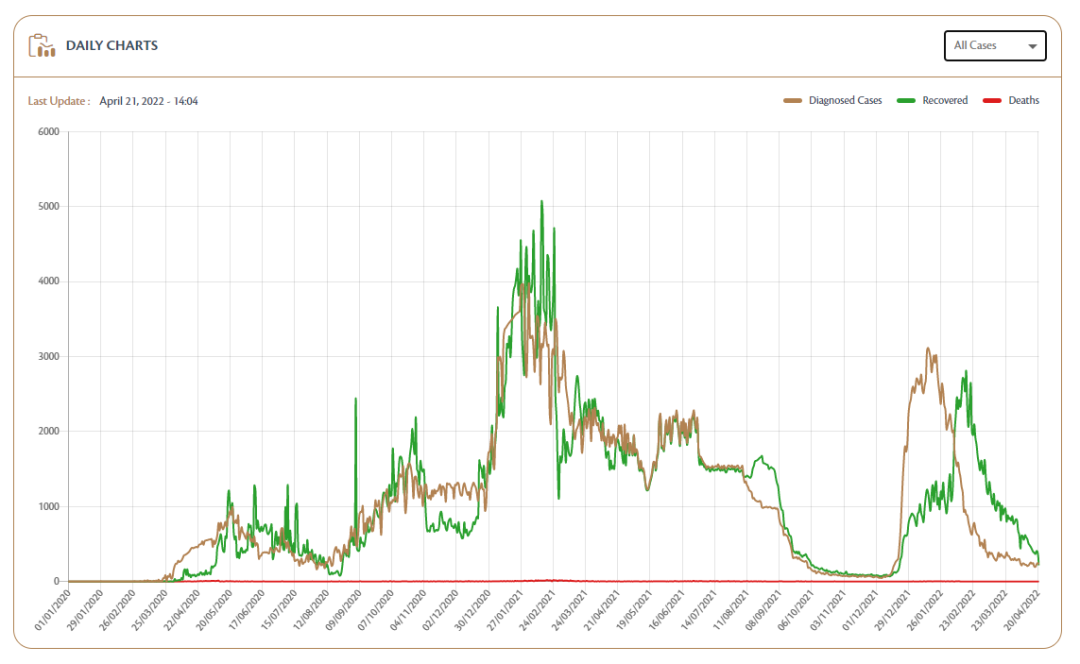This screenshot has width=1080, height=664.
Task: Click the DAILY CHARTS heading
Action: (112, 45)
